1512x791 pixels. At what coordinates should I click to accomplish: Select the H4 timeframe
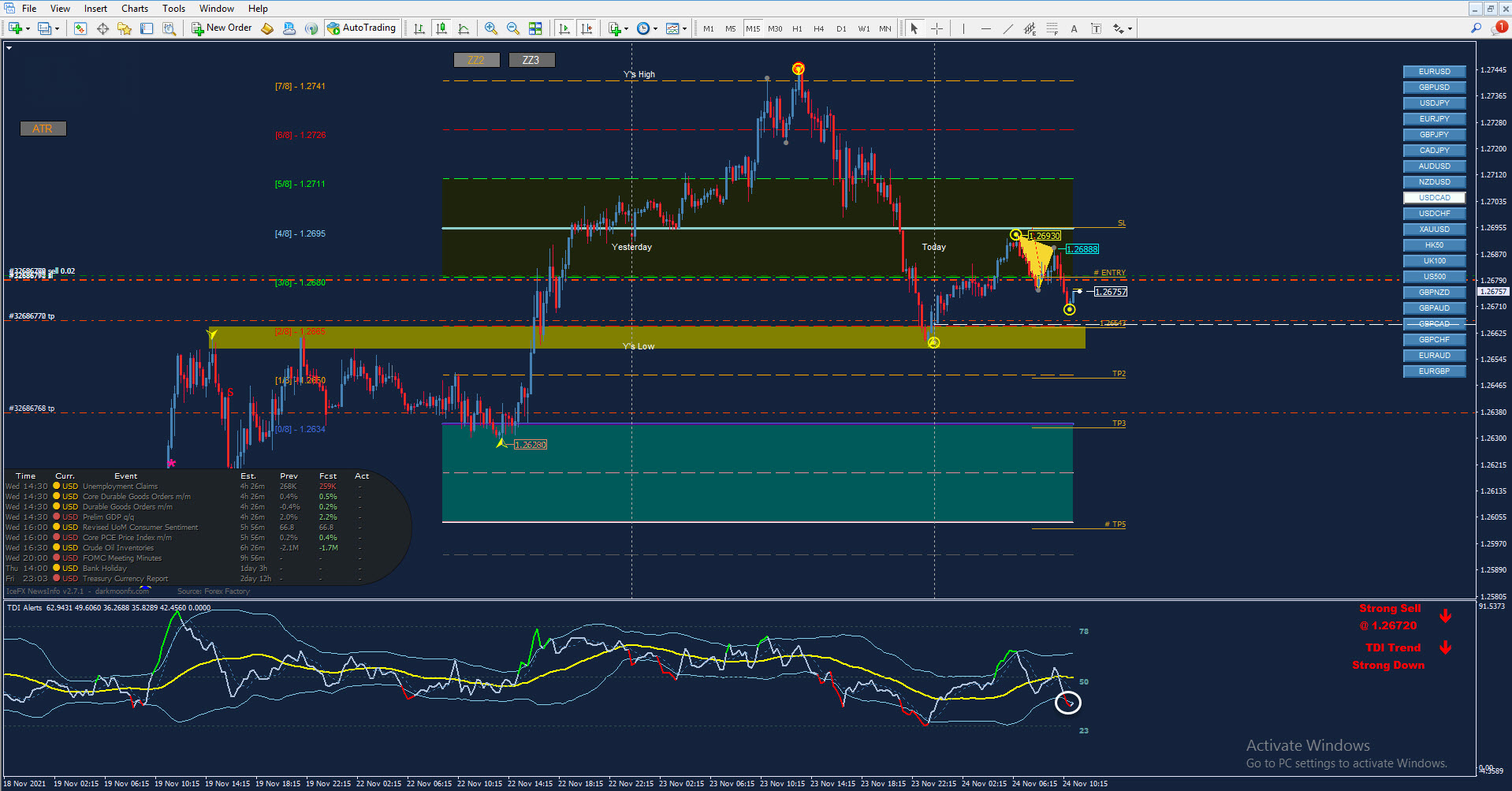point(819,28)
